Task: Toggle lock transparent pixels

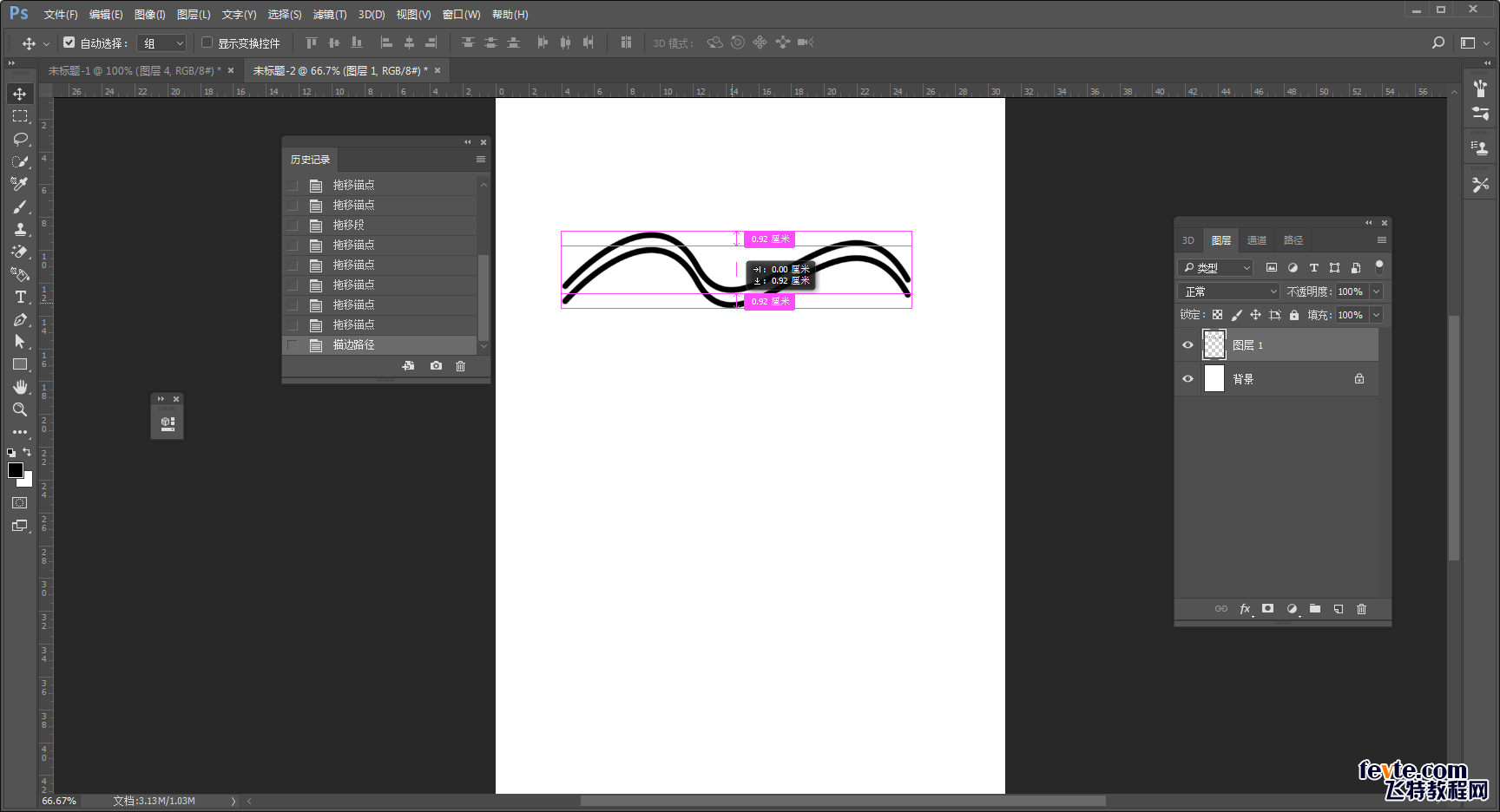Action: click(x=1218, y=315)
